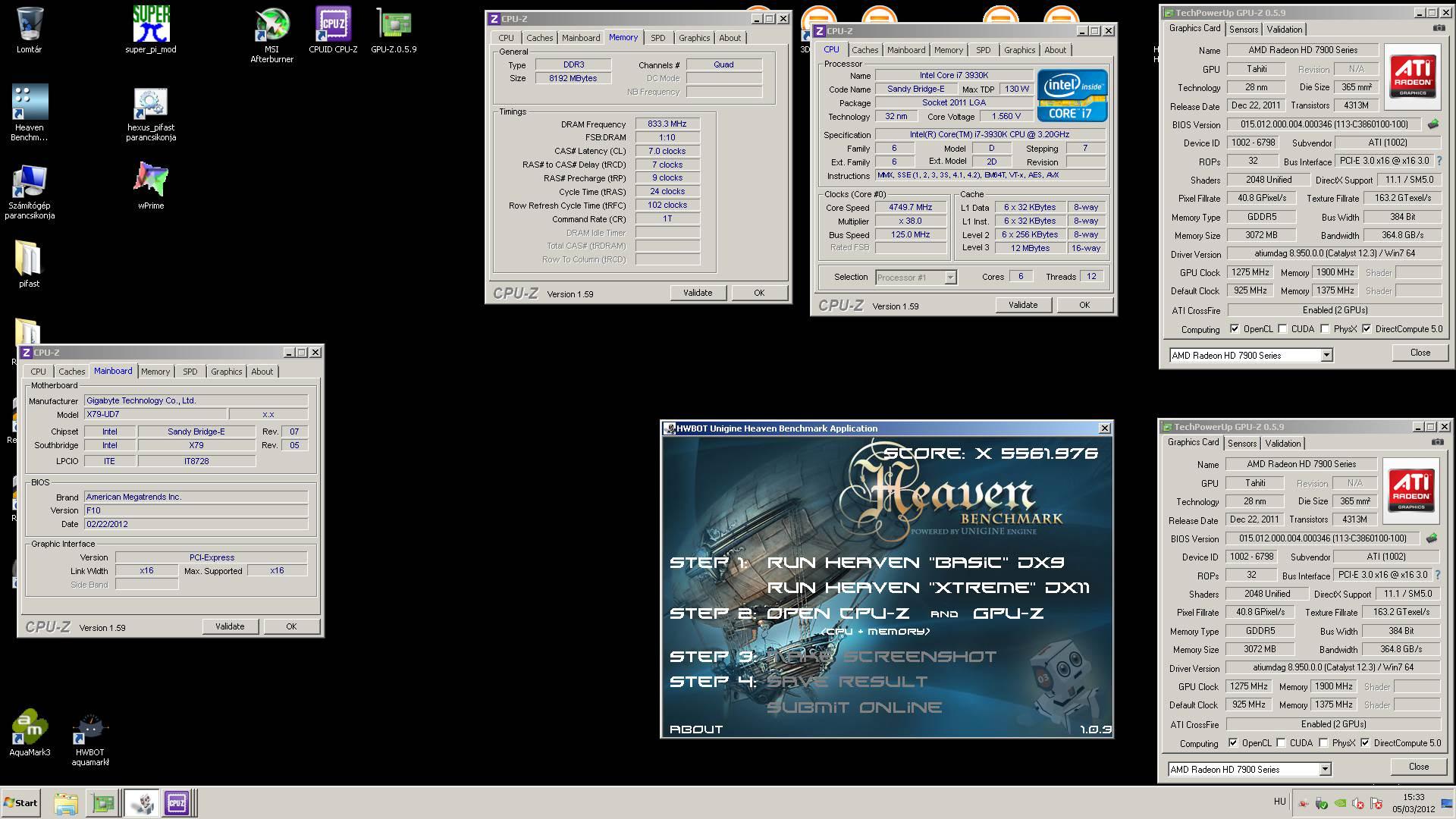This screenshot has height=819, width=1456.
Task: Toggle DirectCompute 5.0 checkbox in lower GPU-Z
Action: 1365,743
